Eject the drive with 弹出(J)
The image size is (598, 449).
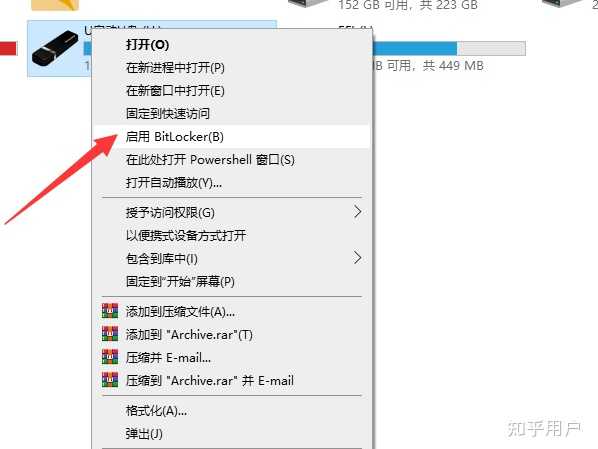(x=231, y=434)
